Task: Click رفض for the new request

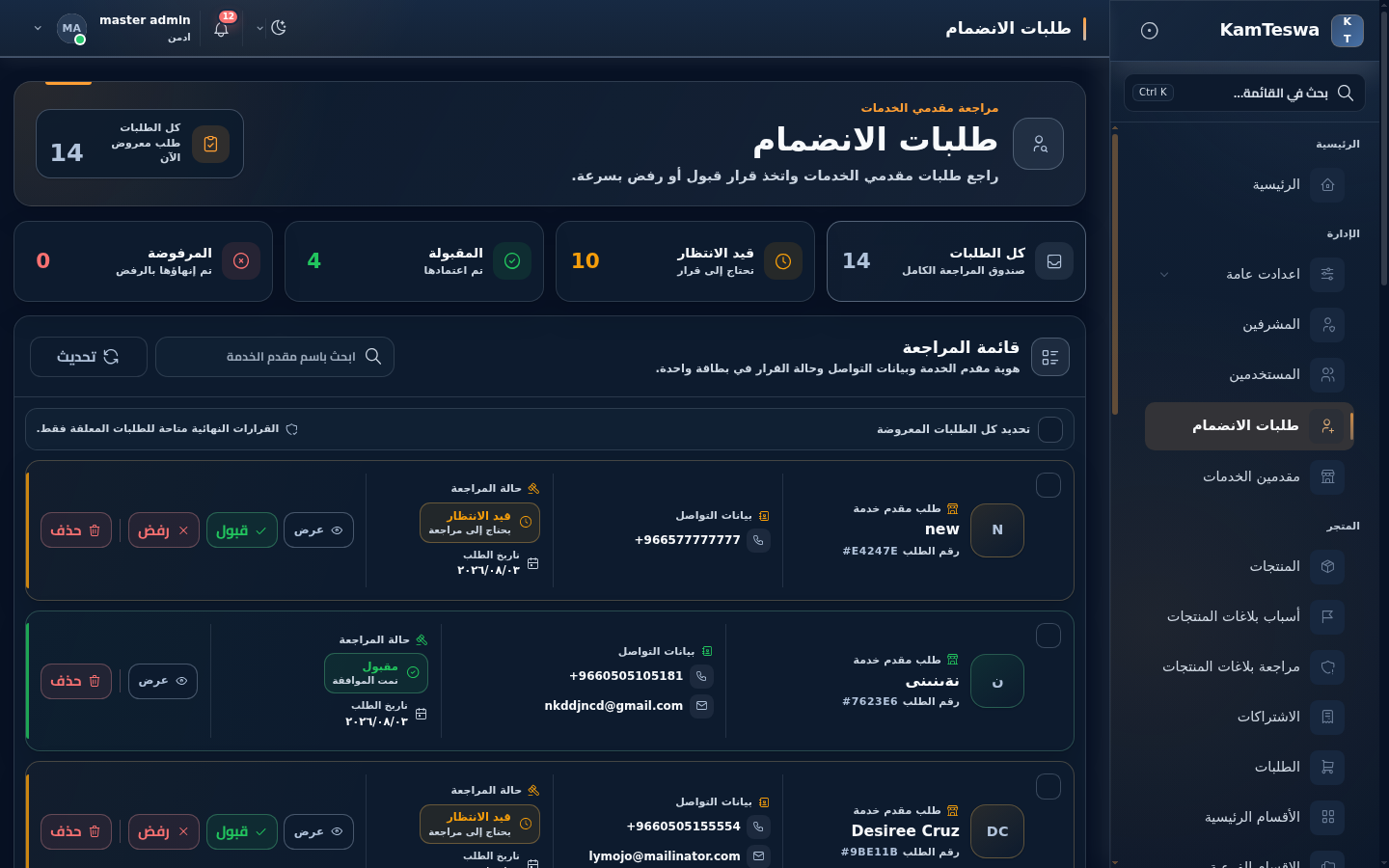Action: point(164,530)
